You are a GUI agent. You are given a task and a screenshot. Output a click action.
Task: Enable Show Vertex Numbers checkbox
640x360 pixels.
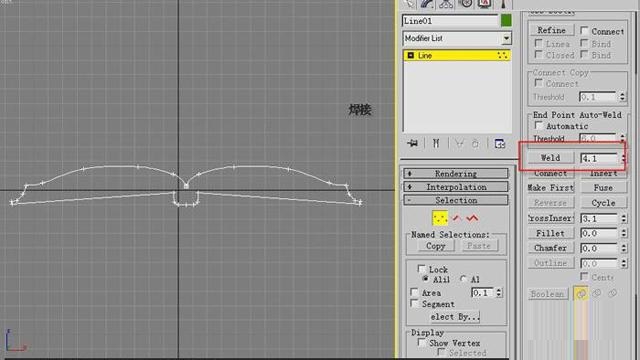[422, 343]
